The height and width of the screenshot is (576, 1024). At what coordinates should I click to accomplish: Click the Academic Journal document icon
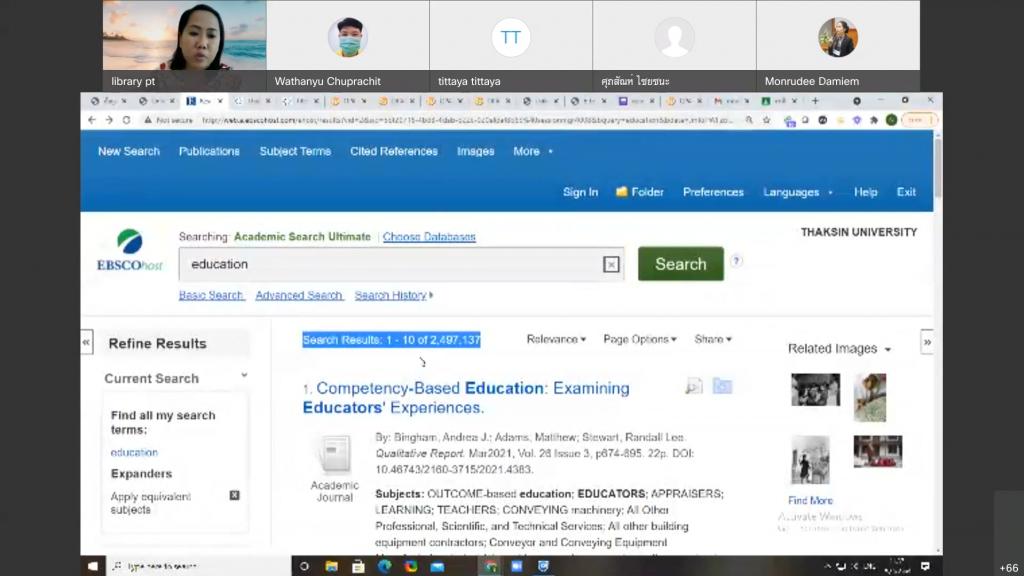pos(334,453)
